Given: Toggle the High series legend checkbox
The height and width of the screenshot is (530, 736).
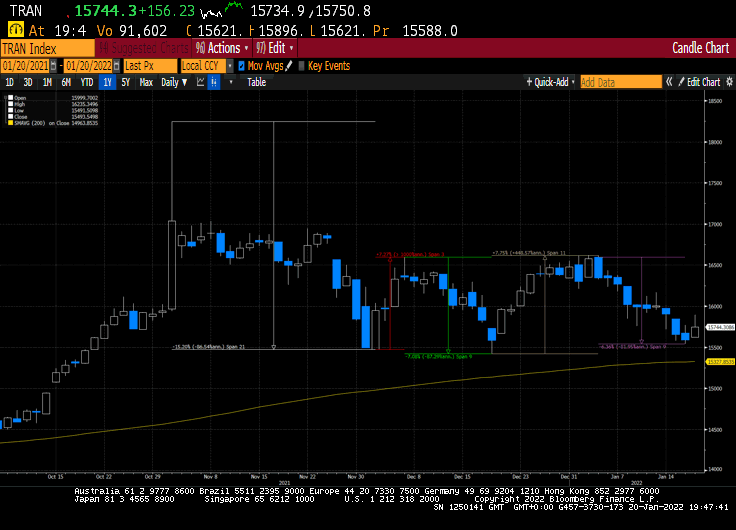Looking at the screenshot, I should pyautogui.click(x=10, y=104).
